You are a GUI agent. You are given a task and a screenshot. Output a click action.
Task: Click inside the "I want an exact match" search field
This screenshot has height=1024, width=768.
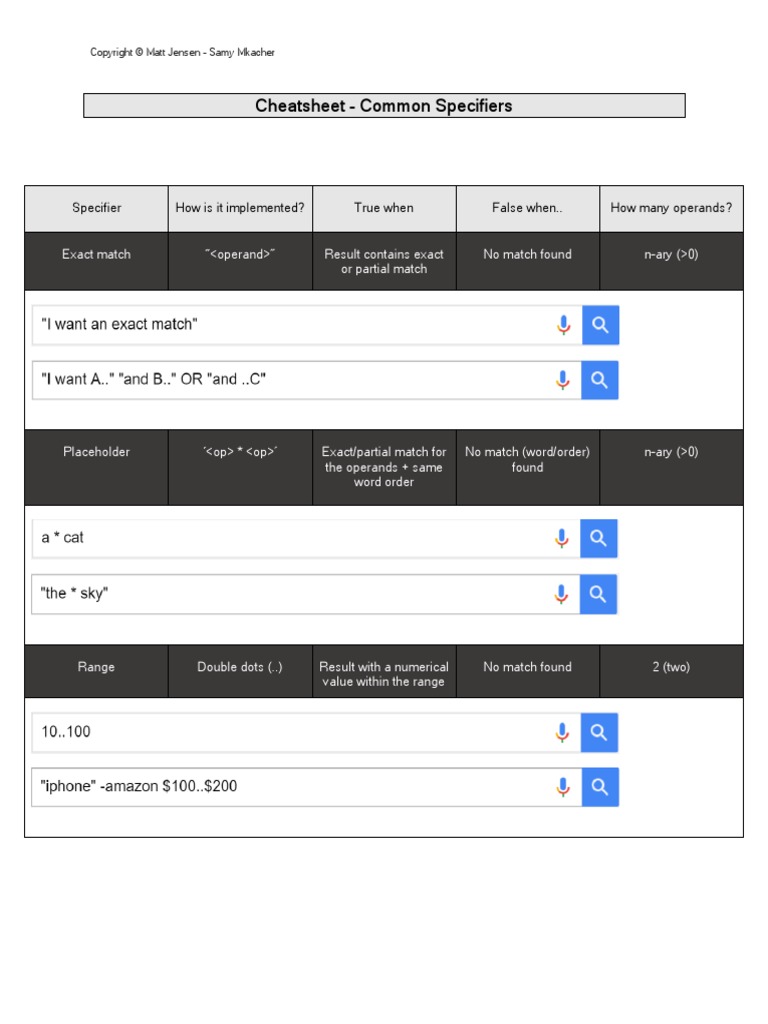290,325
